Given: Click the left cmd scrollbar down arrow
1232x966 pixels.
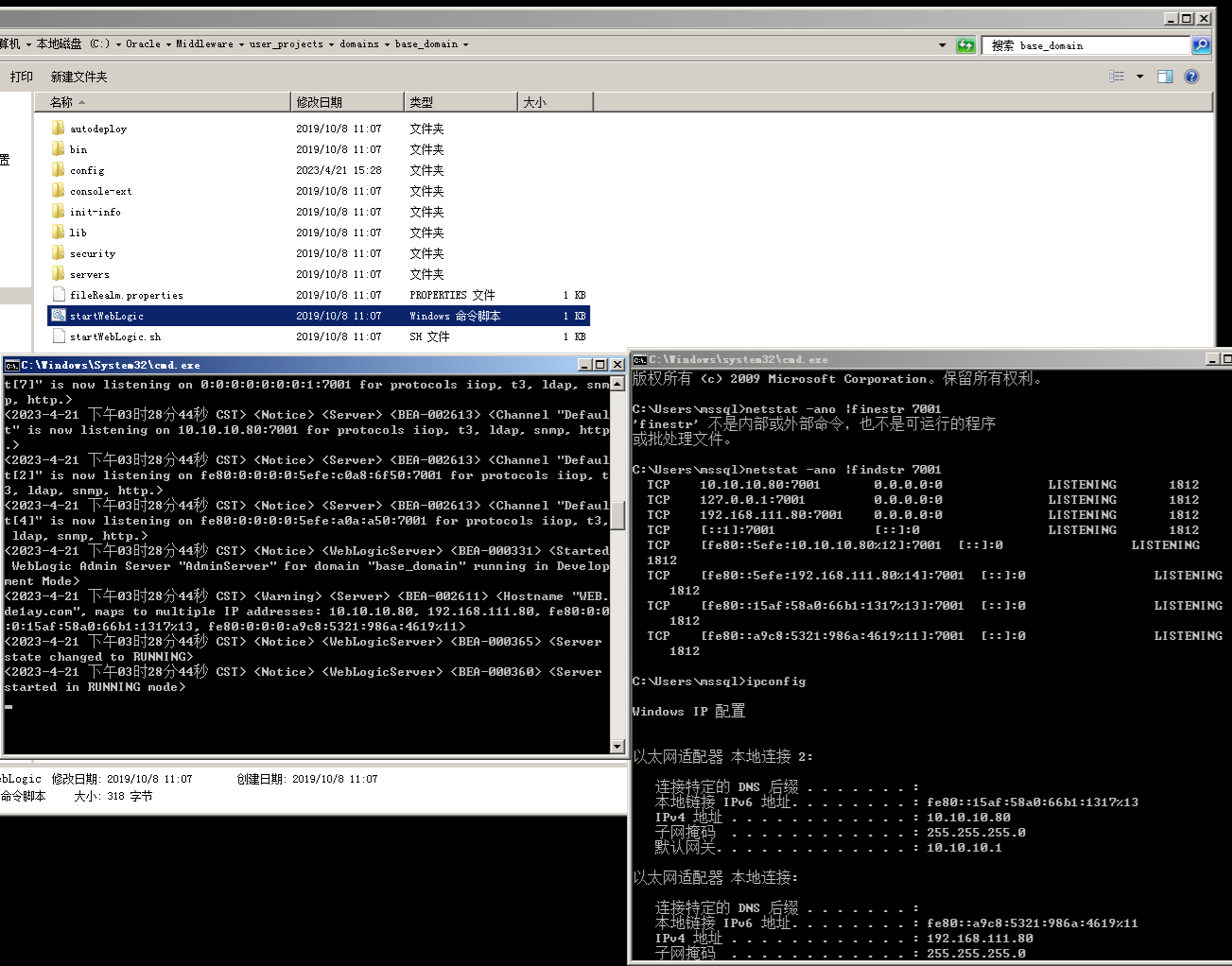Looking at the screenshot, I should (616, 747).
